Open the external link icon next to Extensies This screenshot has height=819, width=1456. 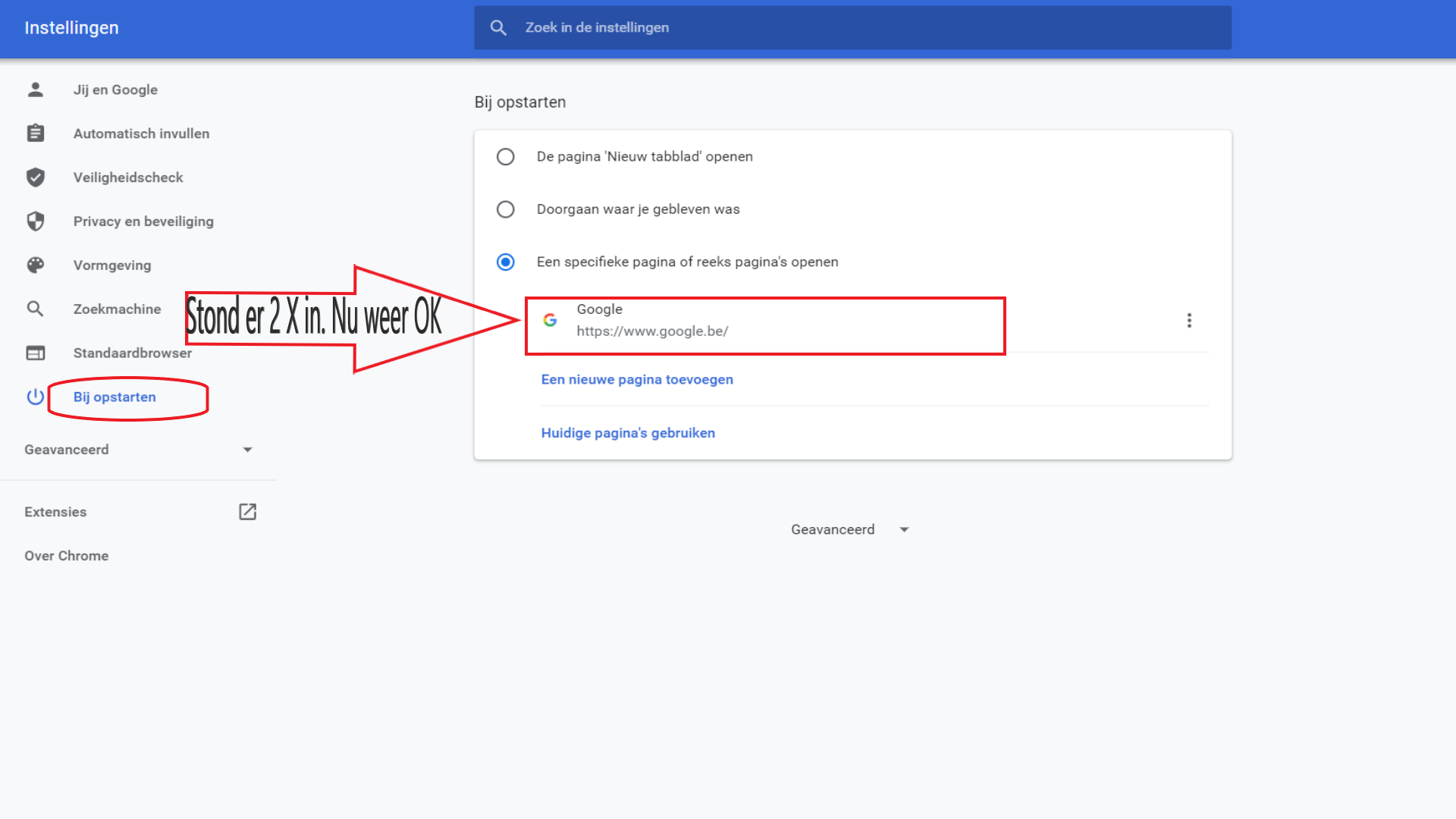click(247, 512)
